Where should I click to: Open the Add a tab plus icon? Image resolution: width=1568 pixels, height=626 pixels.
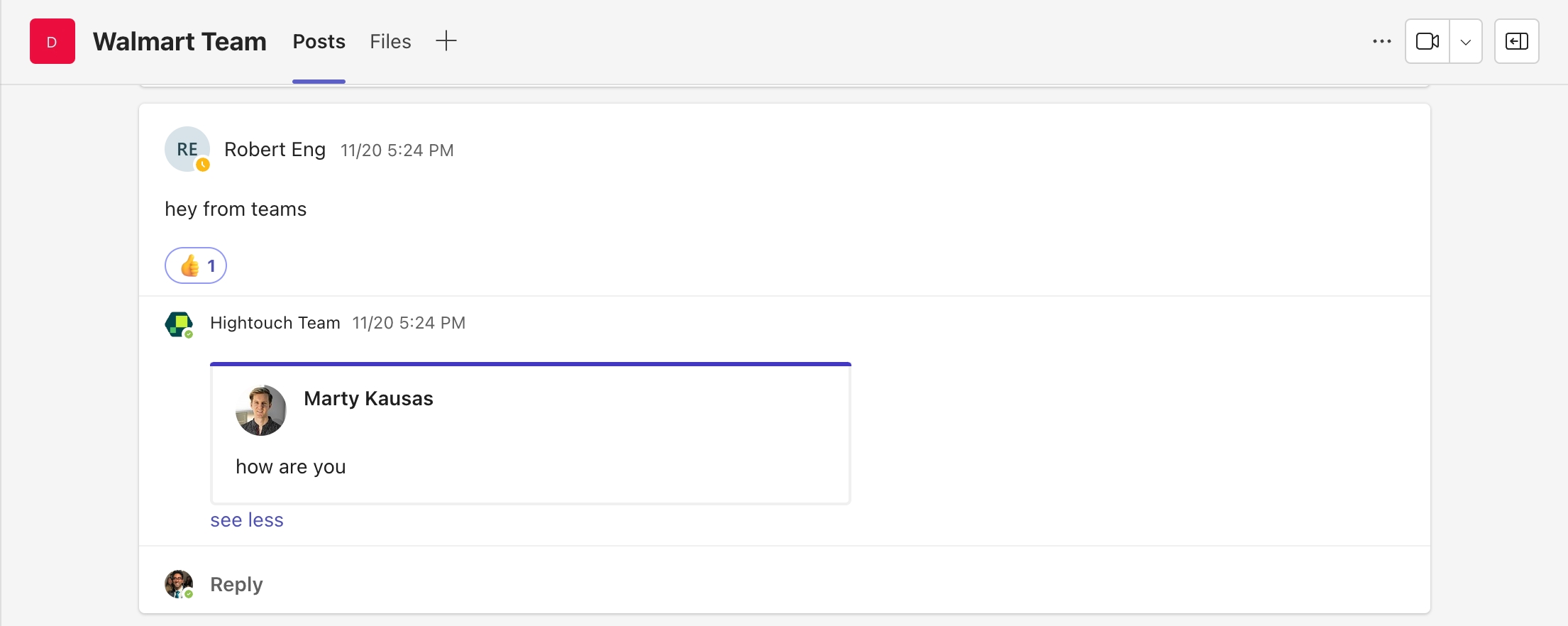tap(446, 41)
